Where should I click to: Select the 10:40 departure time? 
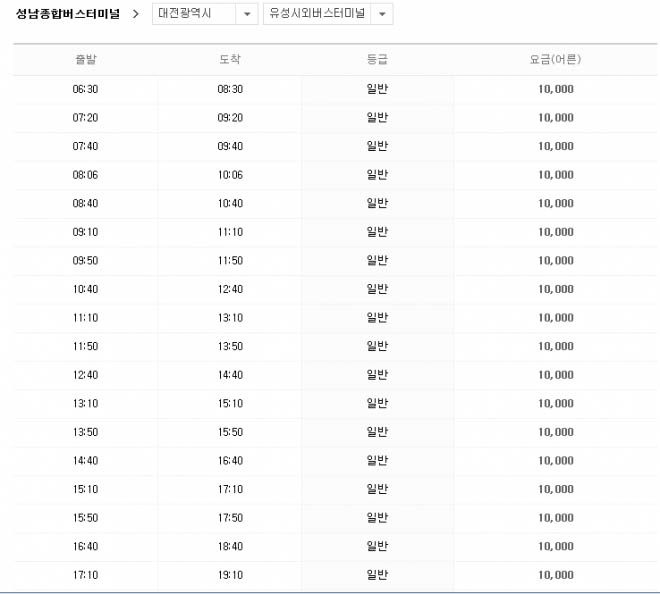(x=85, y=289)
